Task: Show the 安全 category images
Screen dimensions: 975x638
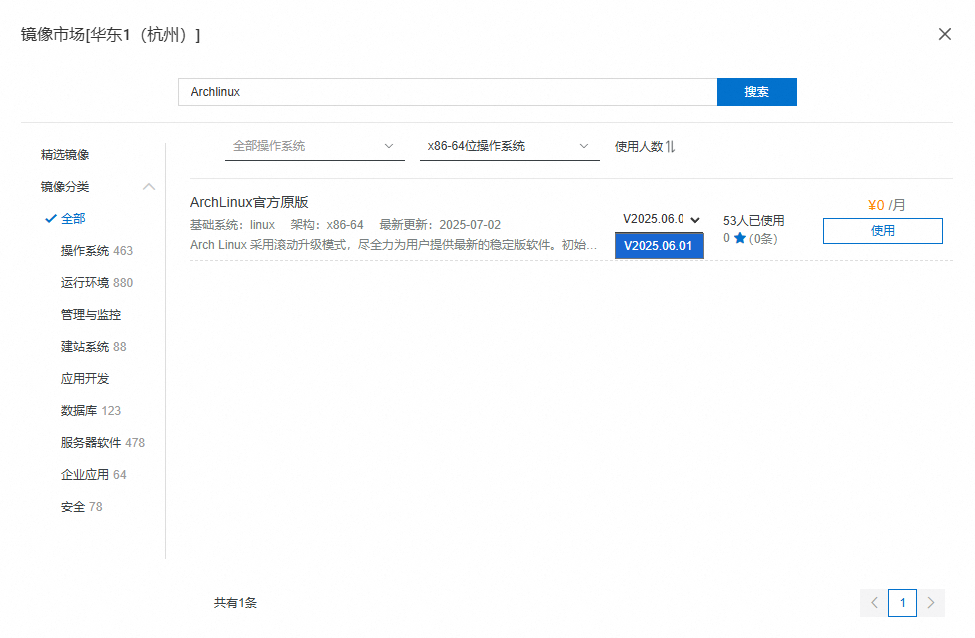Action: (73, 507)
